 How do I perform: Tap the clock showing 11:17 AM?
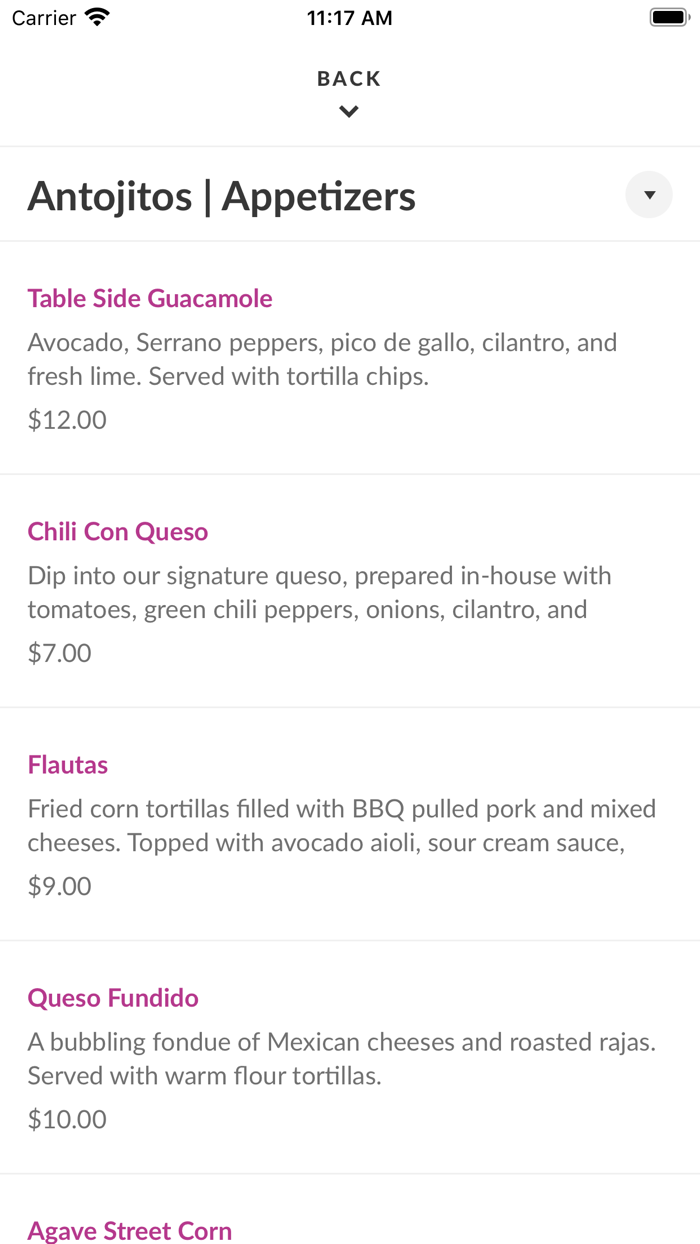pos(349,16)
